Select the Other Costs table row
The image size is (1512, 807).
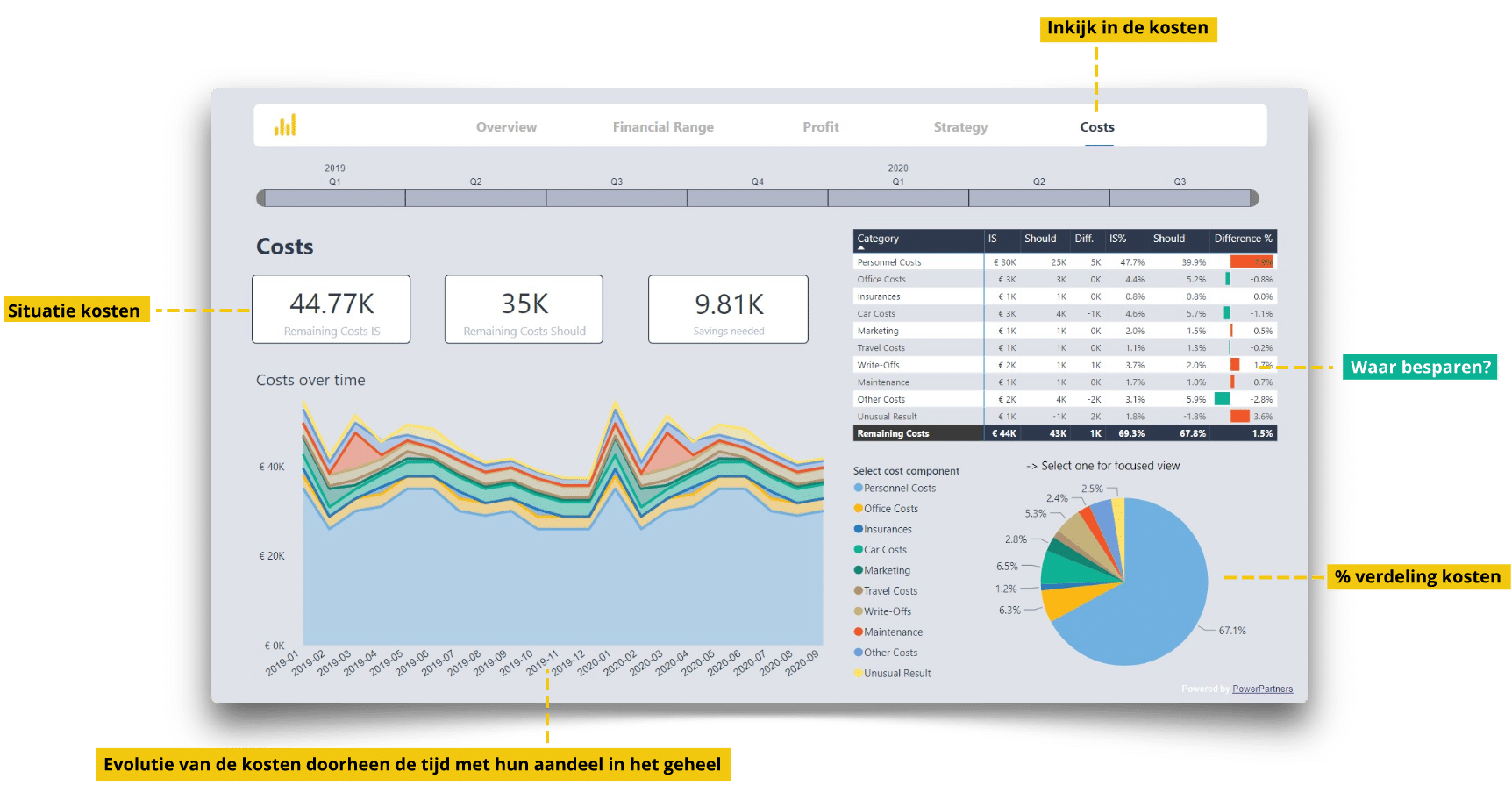tap(1065, 399)
